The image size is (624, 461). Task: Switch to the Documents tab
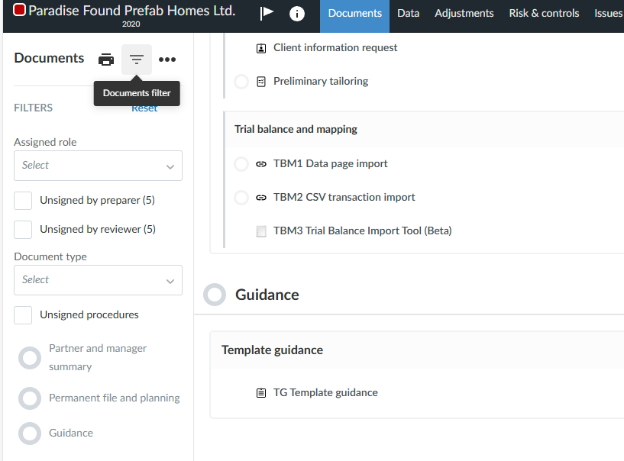[x=355, y=16]
